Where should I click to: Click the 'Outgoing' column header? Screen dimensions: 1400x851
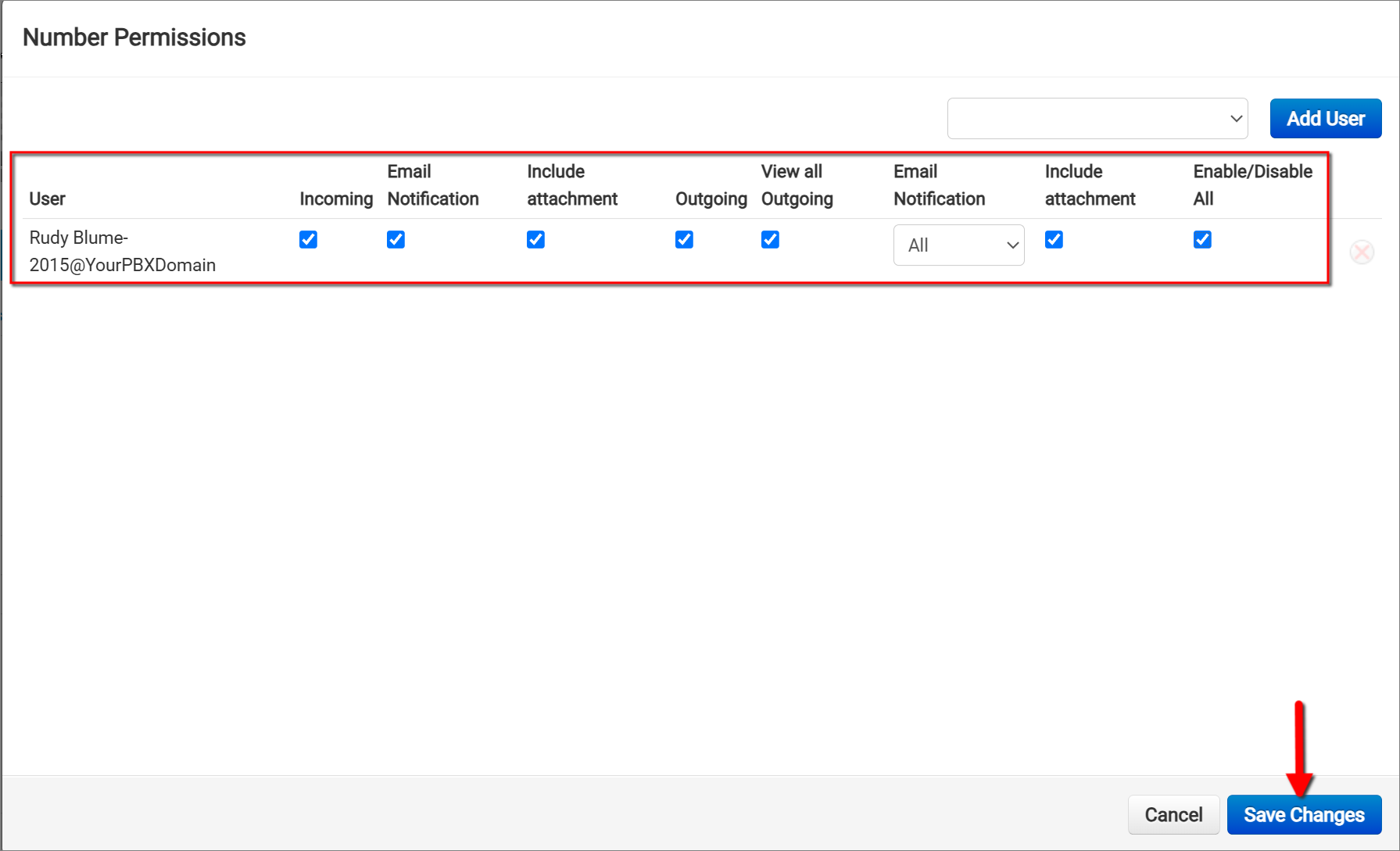click(711, 198)
